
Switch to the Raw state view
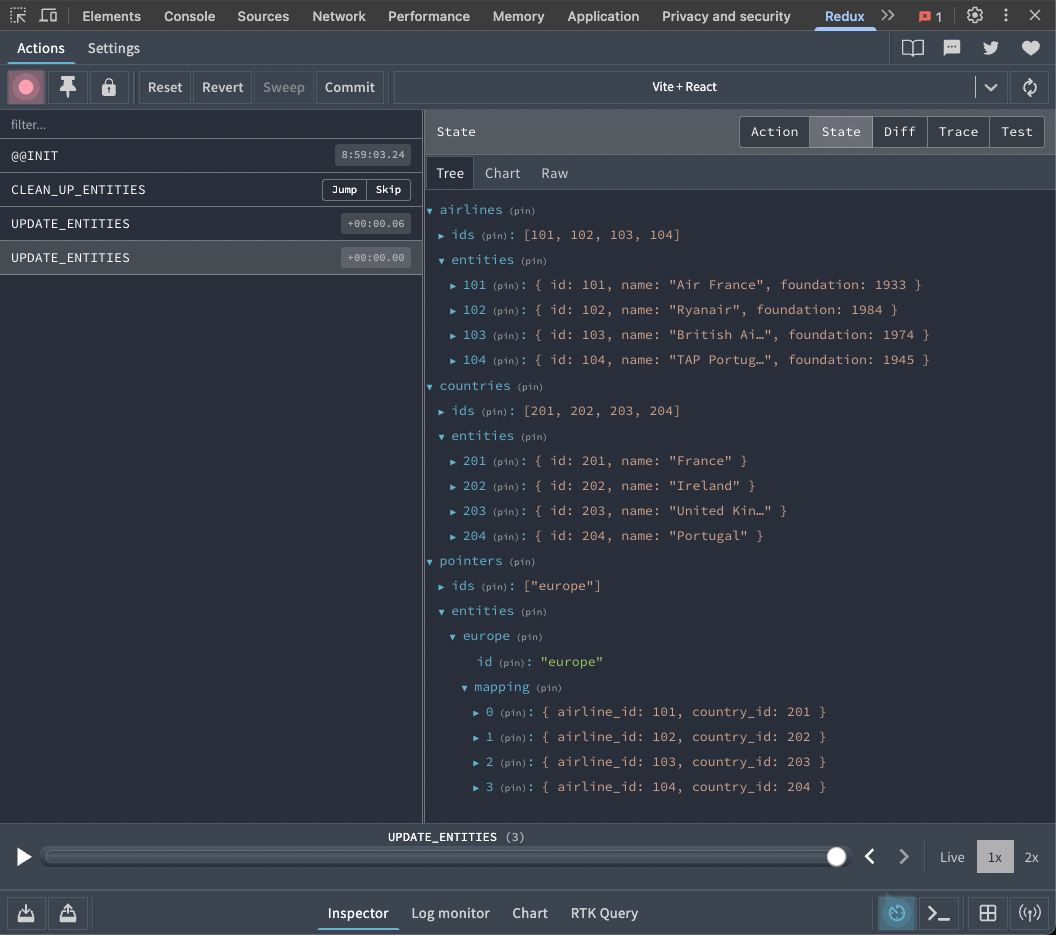coord(554,173)
